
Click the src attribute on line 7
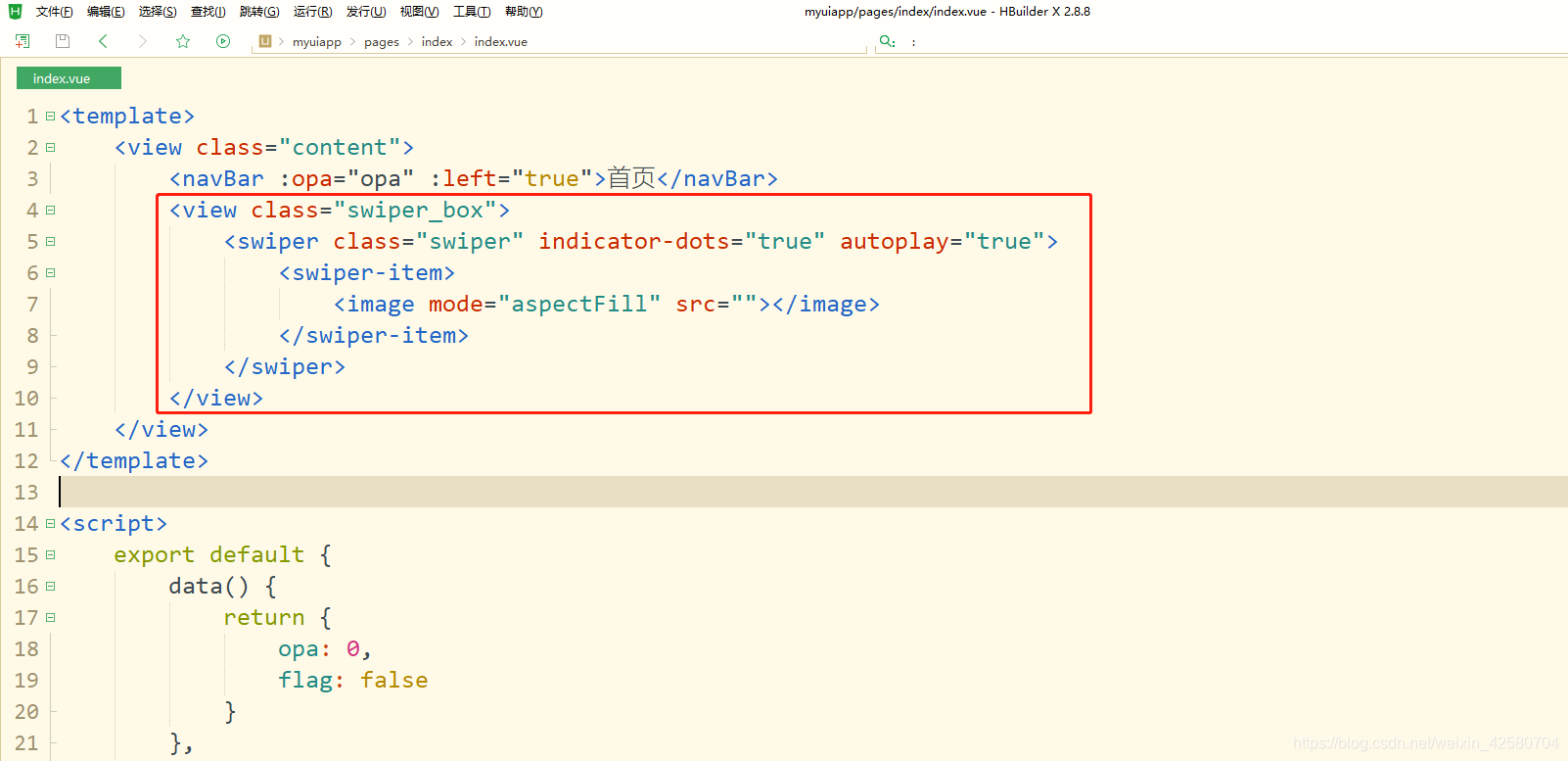[x=696, y=305]
